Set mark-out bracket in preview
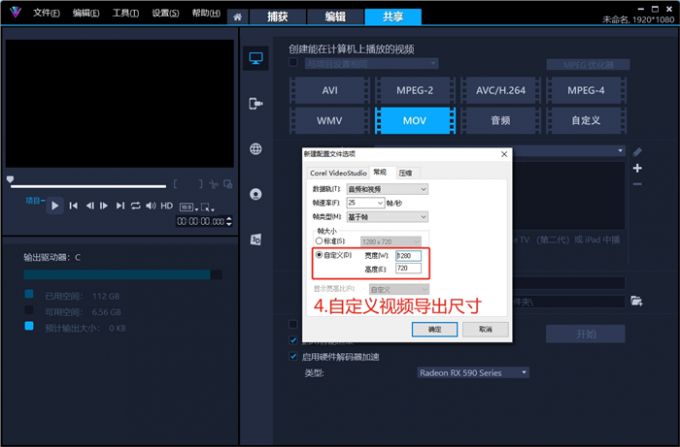This screenshot has width=680, height=447. [200, 184]
